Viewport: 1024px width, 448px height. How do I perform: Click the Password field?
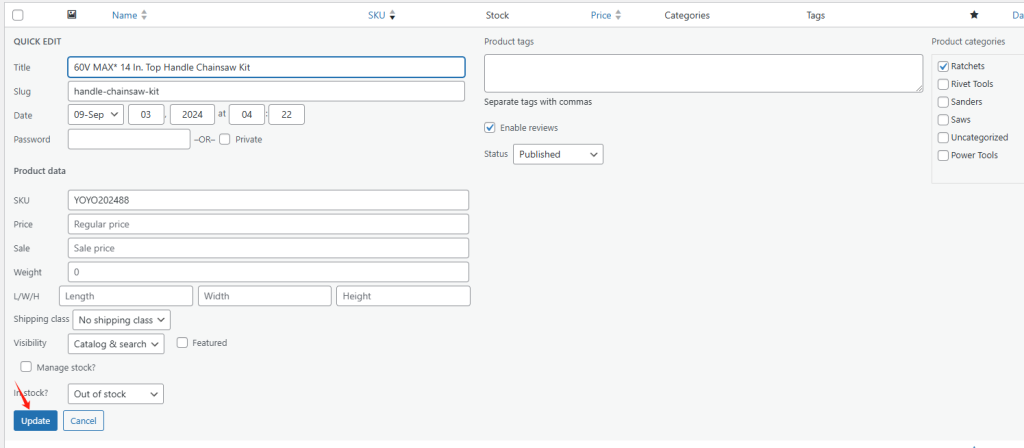point(129,139)
